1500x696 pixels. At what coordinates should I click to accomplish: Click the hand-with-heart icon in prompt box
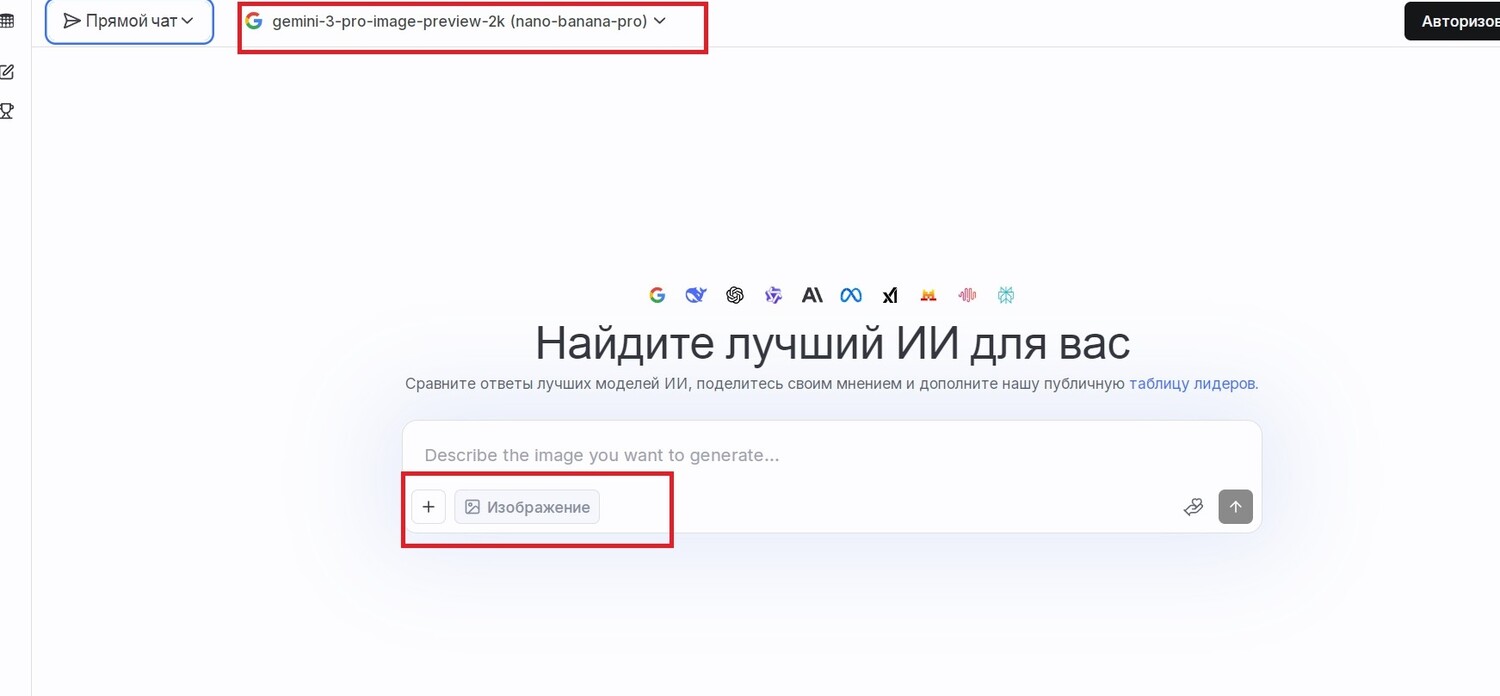tap(1192, 507)
